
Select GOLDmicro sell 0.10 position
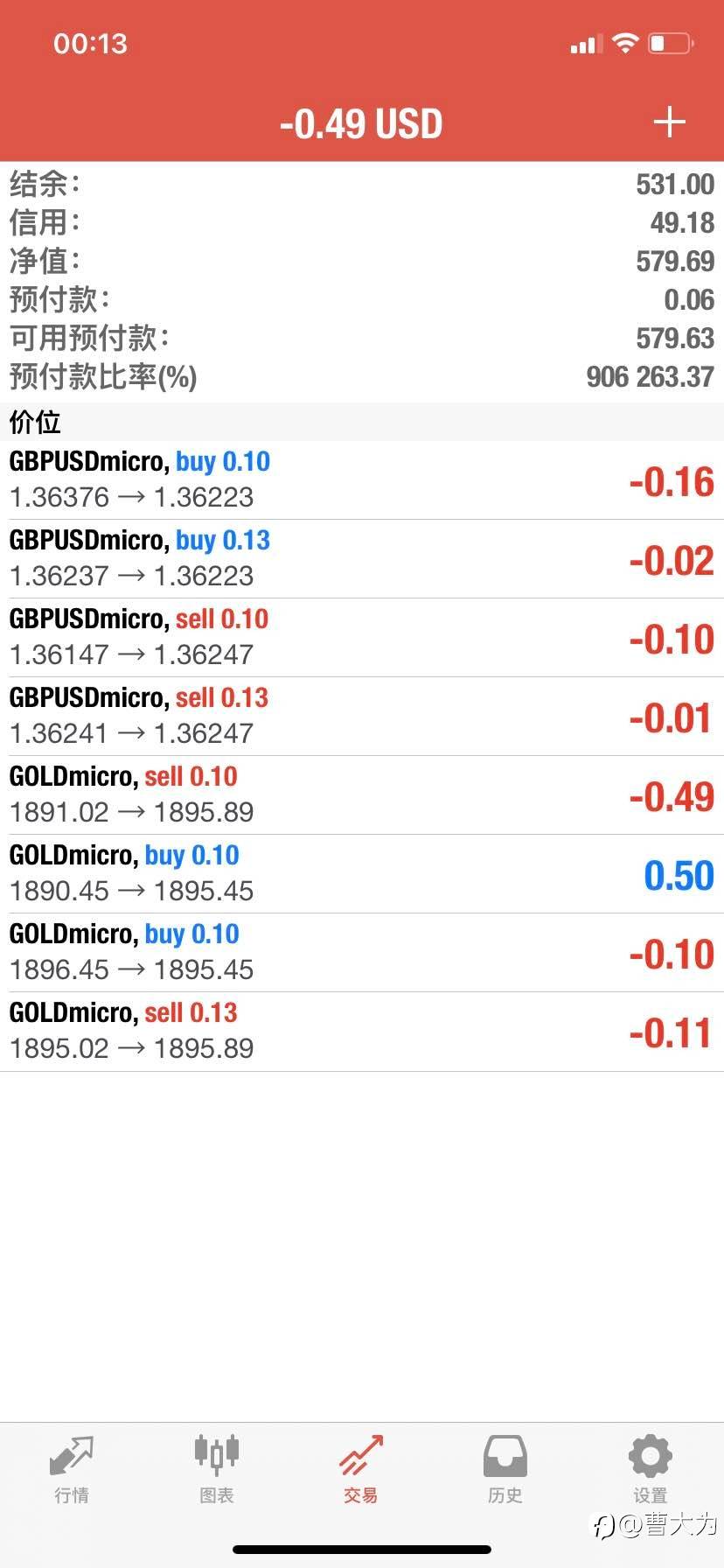click(362, 794)
